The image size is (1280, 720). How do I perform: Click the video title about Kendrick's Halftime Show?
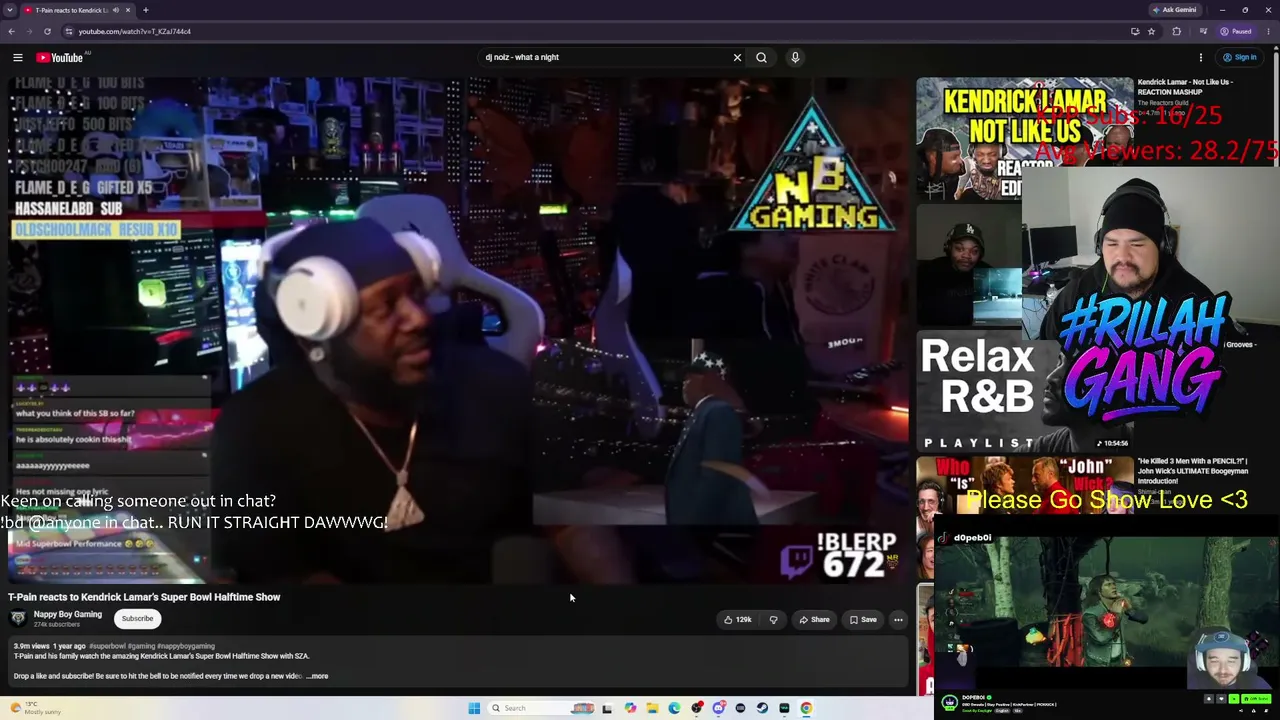144,597
